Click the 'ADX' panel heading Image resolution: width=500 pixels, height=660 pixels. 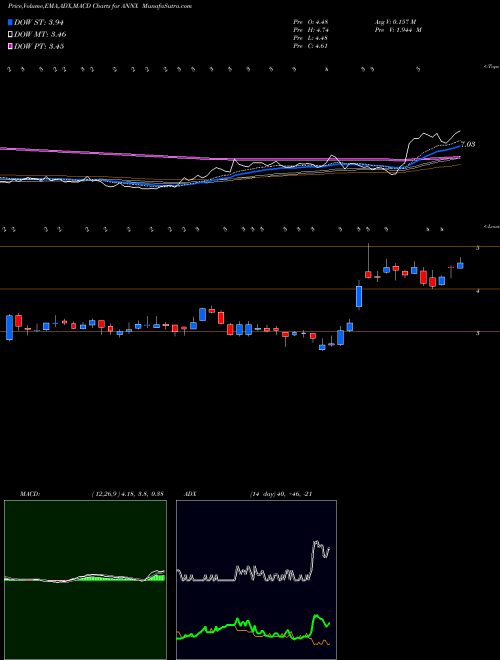[x=190, y=494]
